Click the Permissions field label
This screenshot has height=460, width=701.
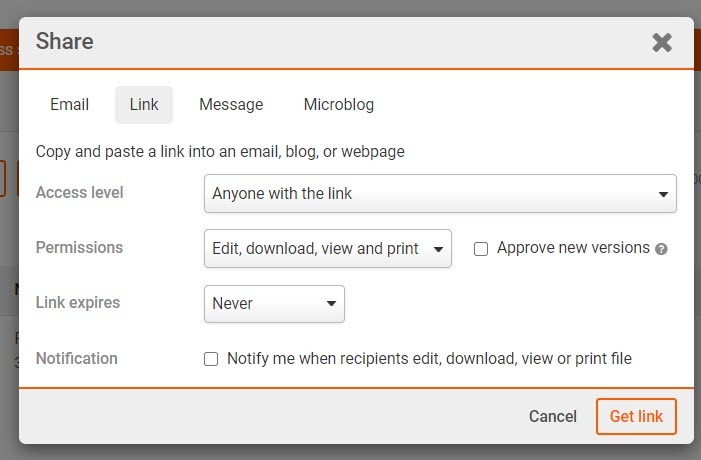click(79, 248)
